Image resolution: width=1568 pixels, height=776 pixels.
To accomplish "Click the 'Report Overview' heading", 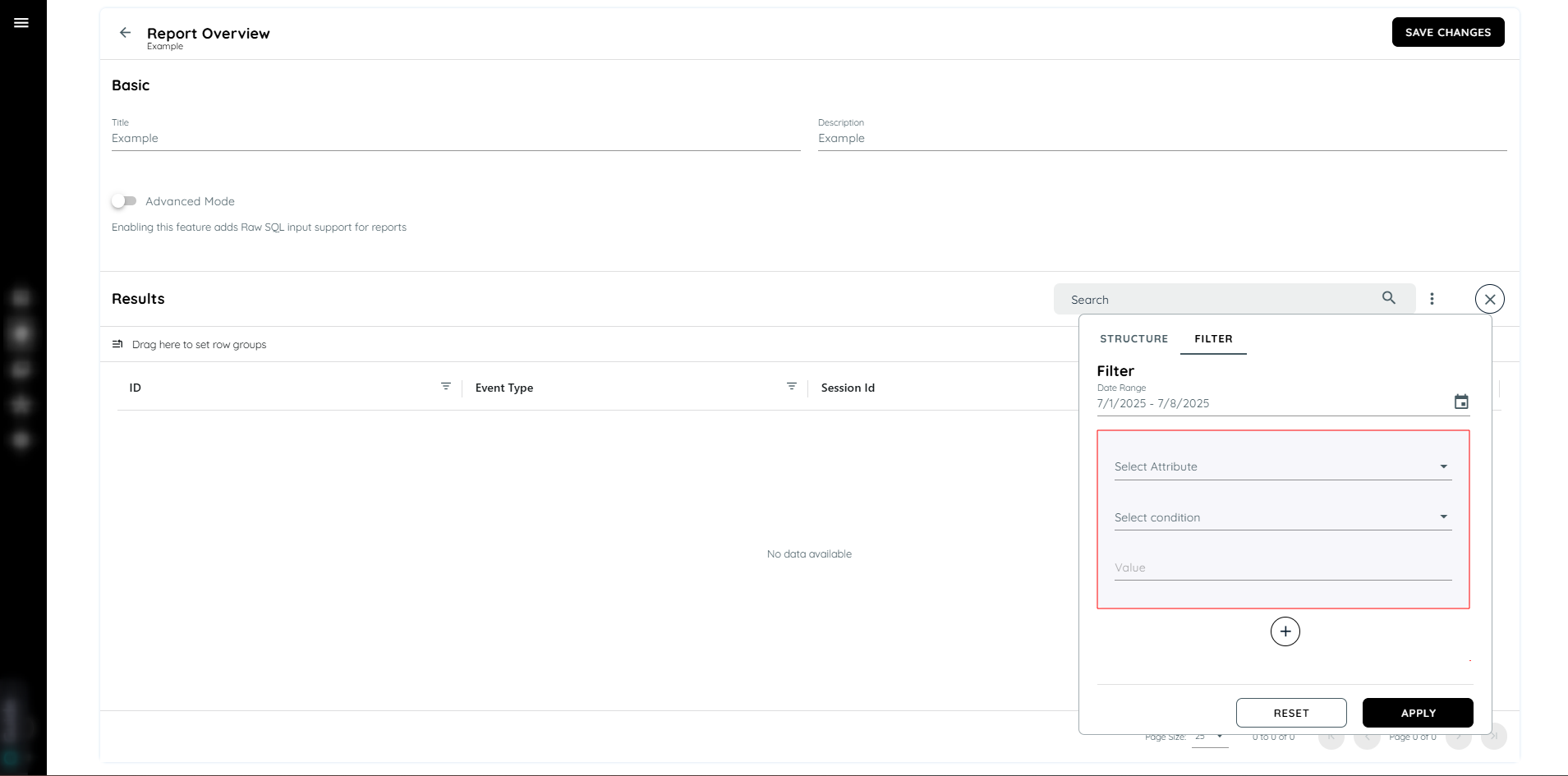I will pyautogui.click(x=209, y=33).
